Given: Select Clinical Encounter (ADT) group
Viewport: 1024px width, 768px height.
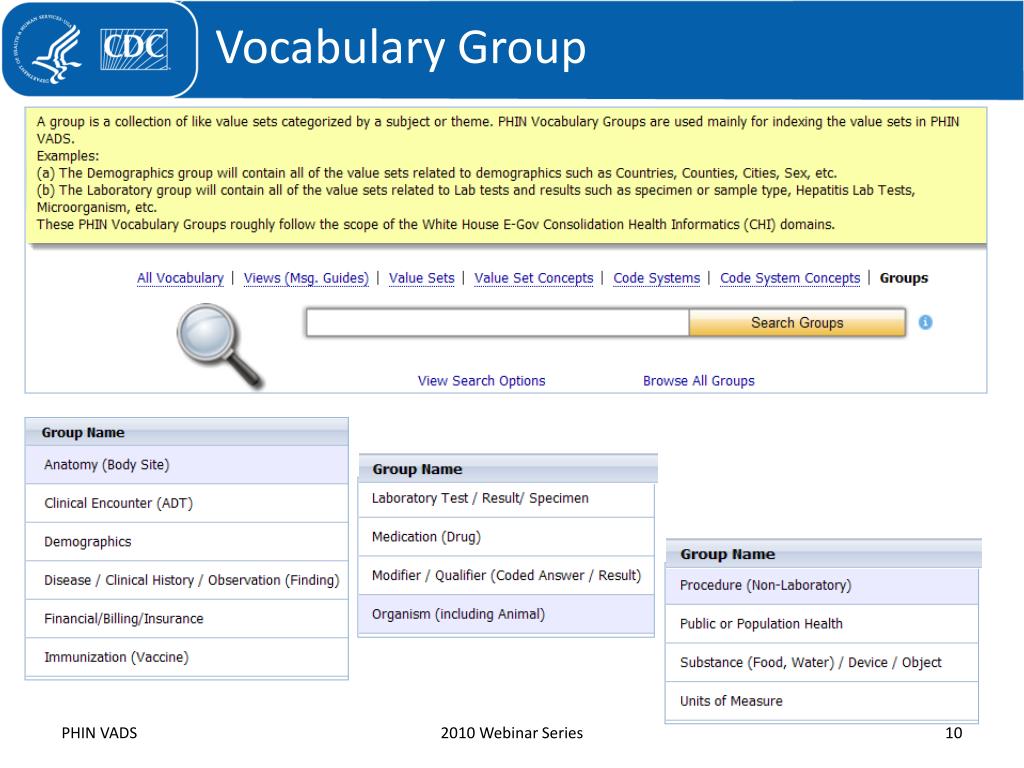Looking at the screenshot, I should click(187, 504).
